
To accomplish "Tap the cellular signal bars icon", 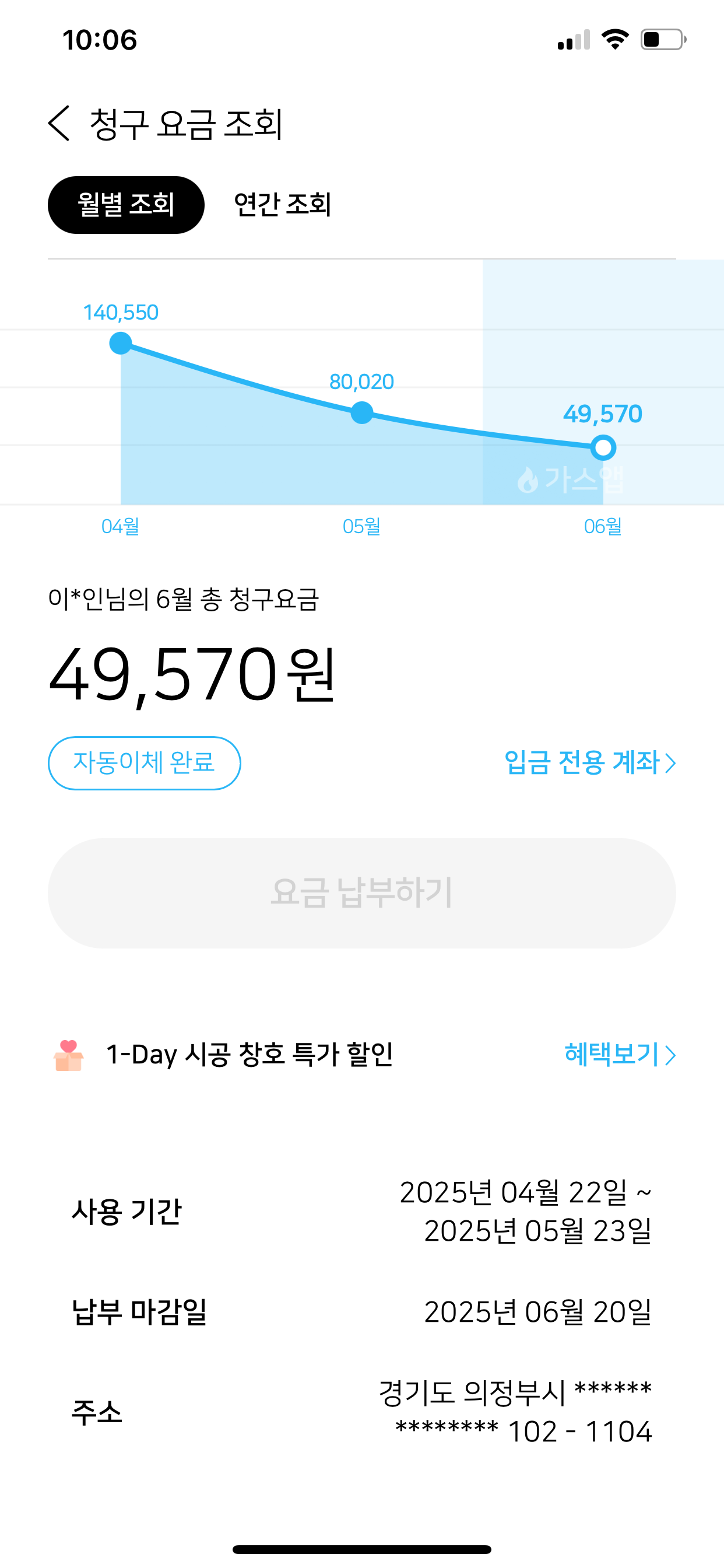I will 573,40.
